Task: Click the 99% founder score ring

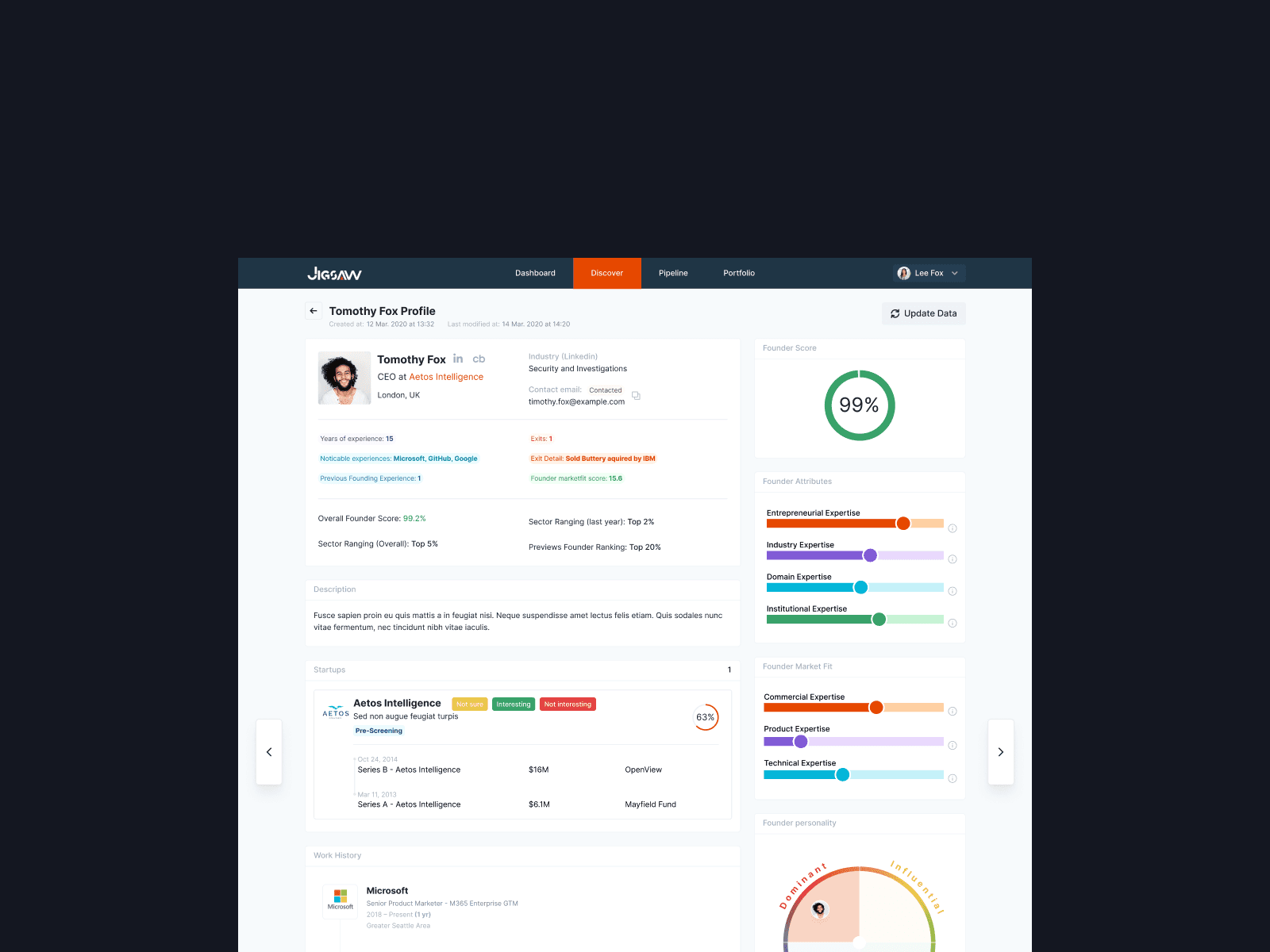Action: click(860, 405)
